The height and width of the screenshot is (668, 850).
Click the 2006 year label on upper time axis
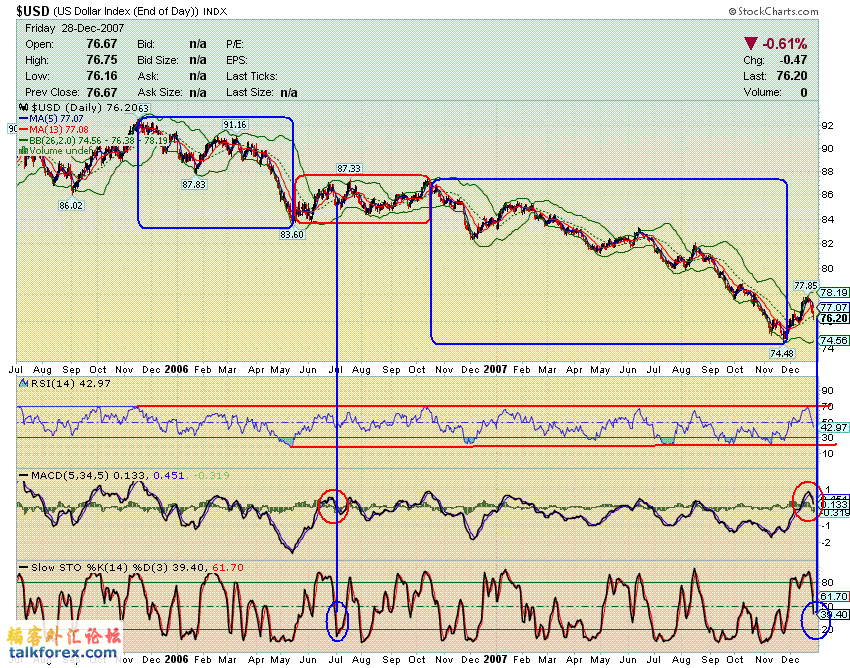(176, 369)
